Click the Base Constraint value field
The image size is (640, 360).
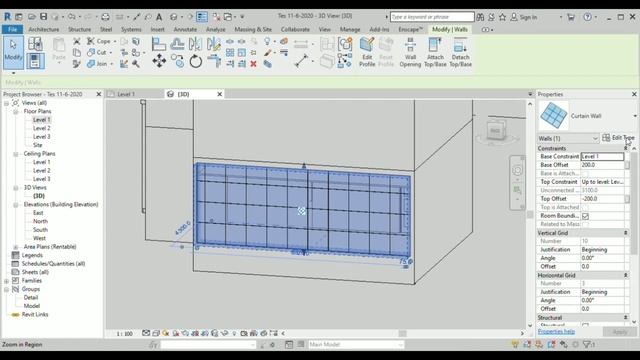pos(602,156)
